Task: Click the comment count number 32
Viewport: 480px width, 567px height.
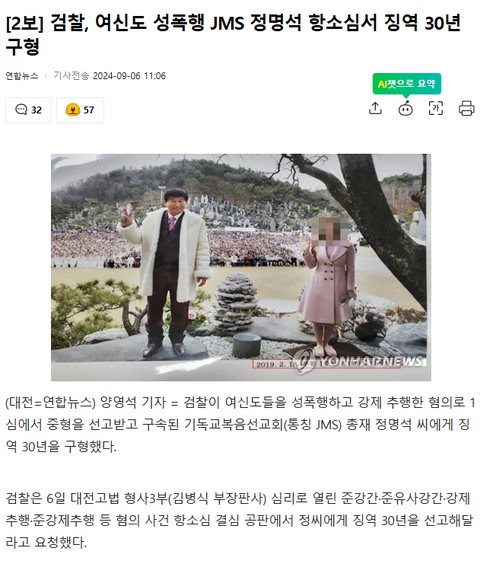Action: click(36, 110)
